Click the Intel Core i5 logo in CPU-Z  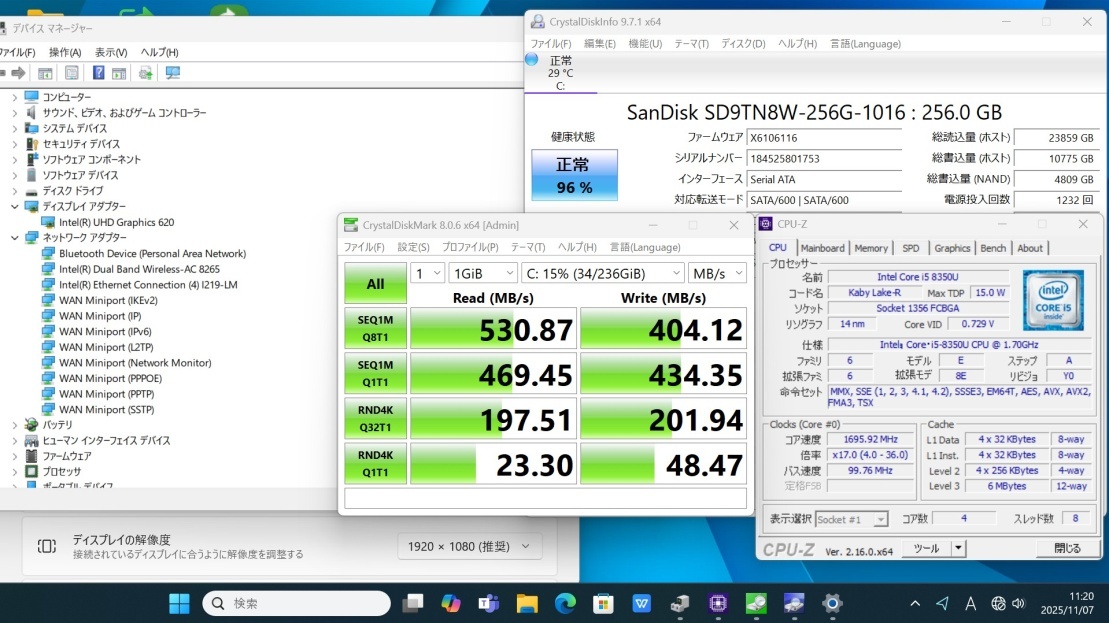tap(1053, 299)
